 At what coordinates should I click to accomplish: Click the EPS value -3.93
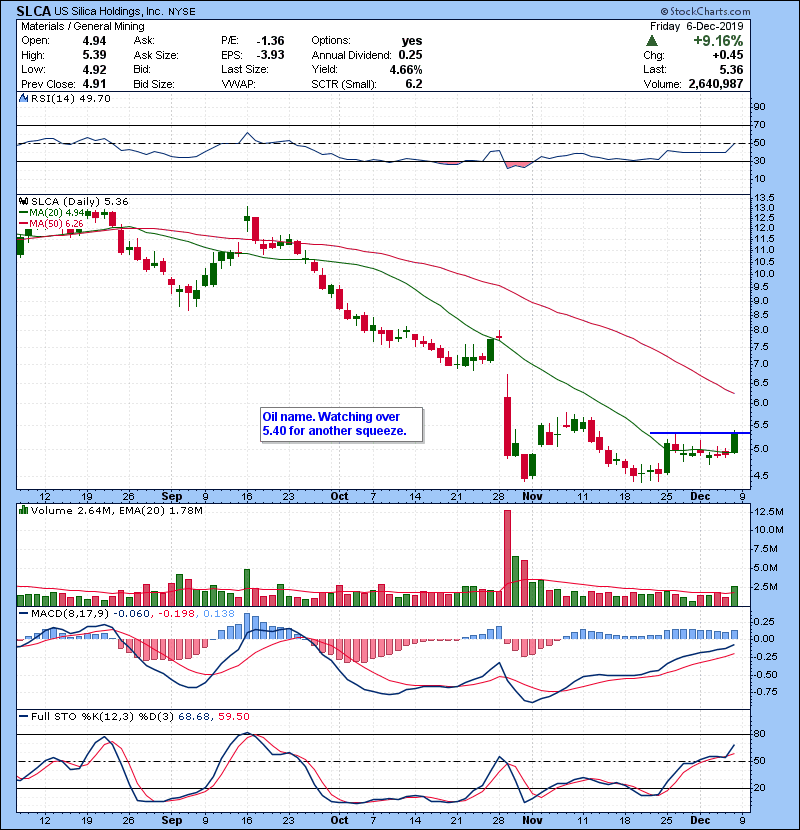pos(271,55)
